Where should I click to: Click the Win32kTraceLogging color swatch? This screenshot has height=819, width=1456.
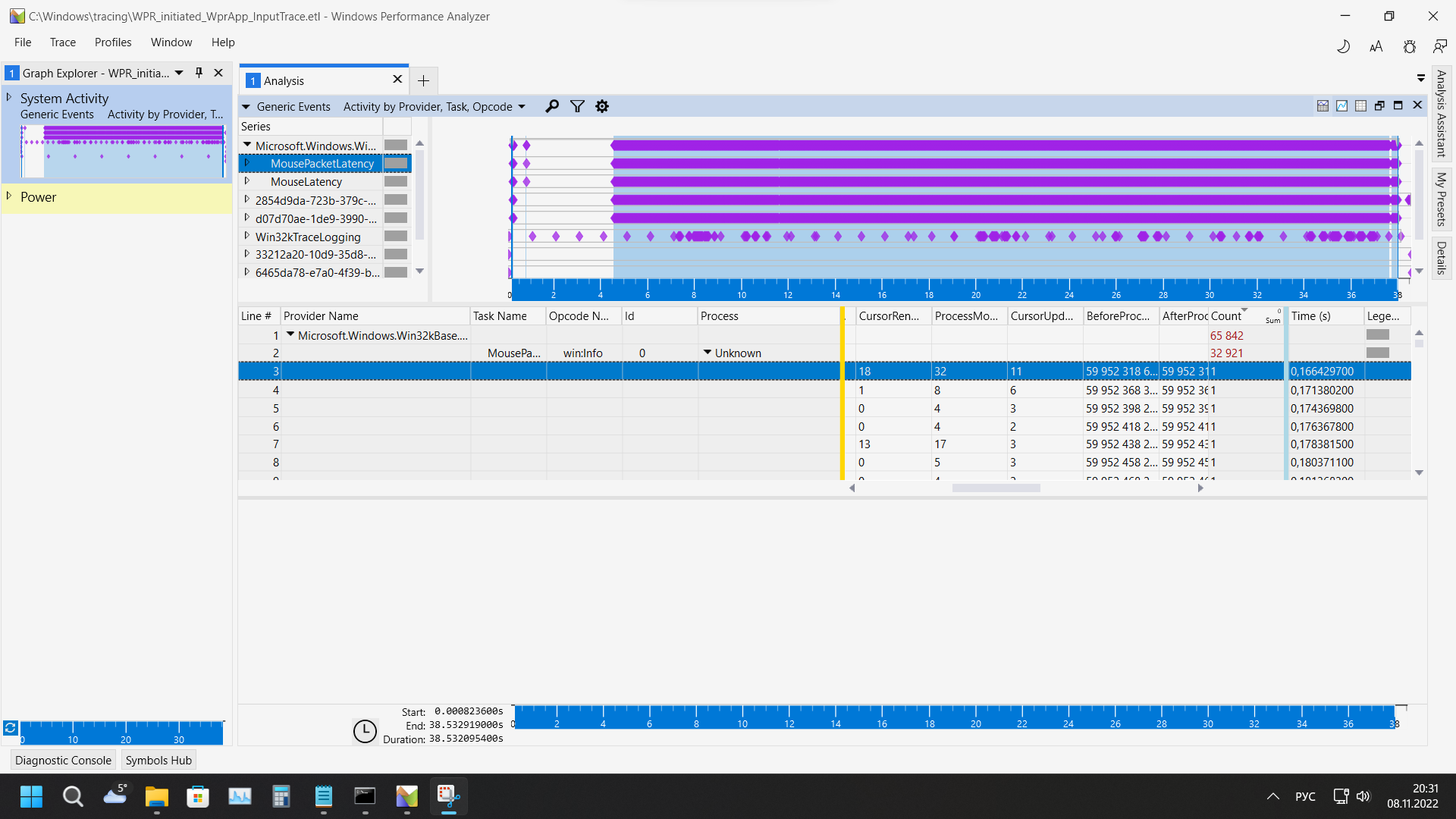tap(396, 236)
